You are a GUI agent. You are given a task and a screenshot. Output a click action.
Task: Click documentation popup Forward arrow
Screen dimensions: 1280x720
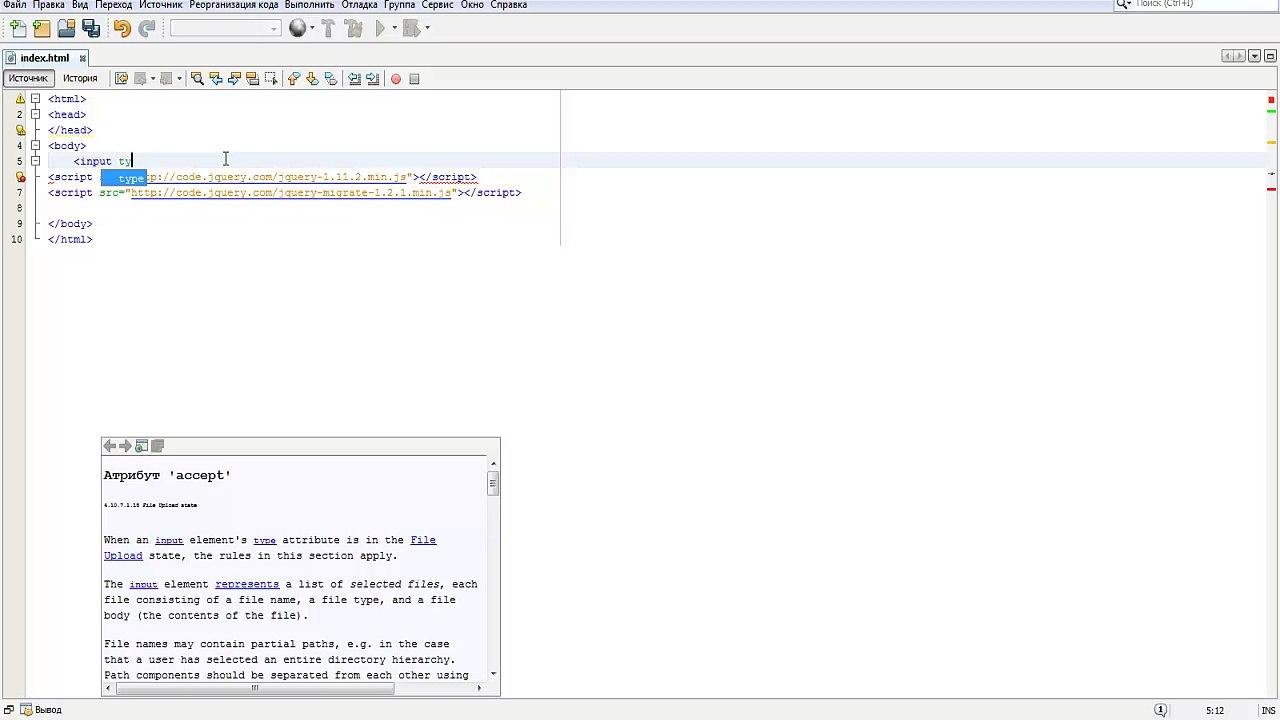tap(125, 446)
